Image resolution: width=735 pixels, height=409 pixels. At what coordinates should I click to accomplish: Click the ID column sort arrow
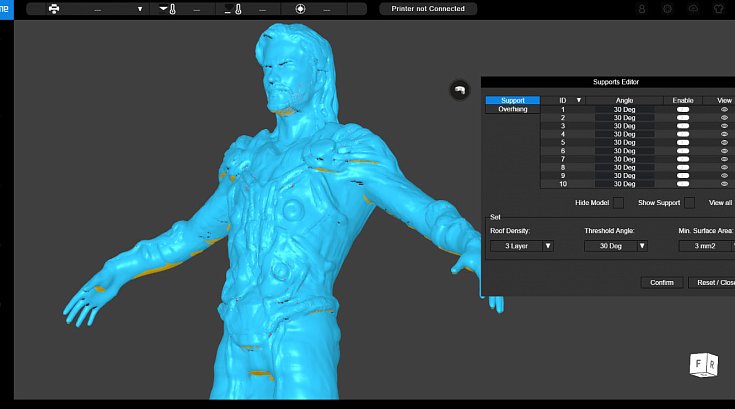point(578,100)
